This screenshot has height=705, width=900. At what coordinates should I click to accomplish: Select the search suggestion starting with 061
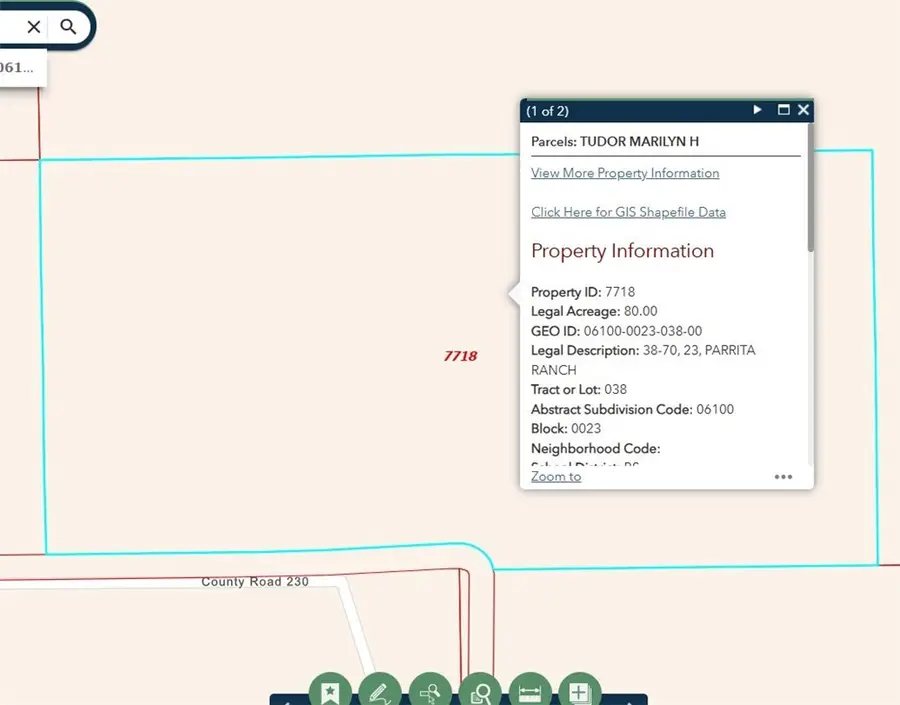(x=20, y=68)
